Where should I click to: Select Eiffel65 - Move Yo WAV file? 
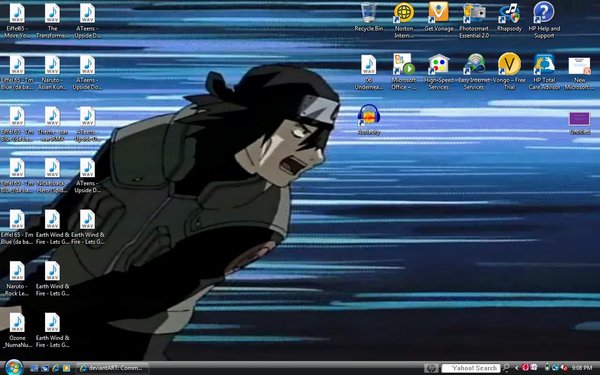coord(17,20)
